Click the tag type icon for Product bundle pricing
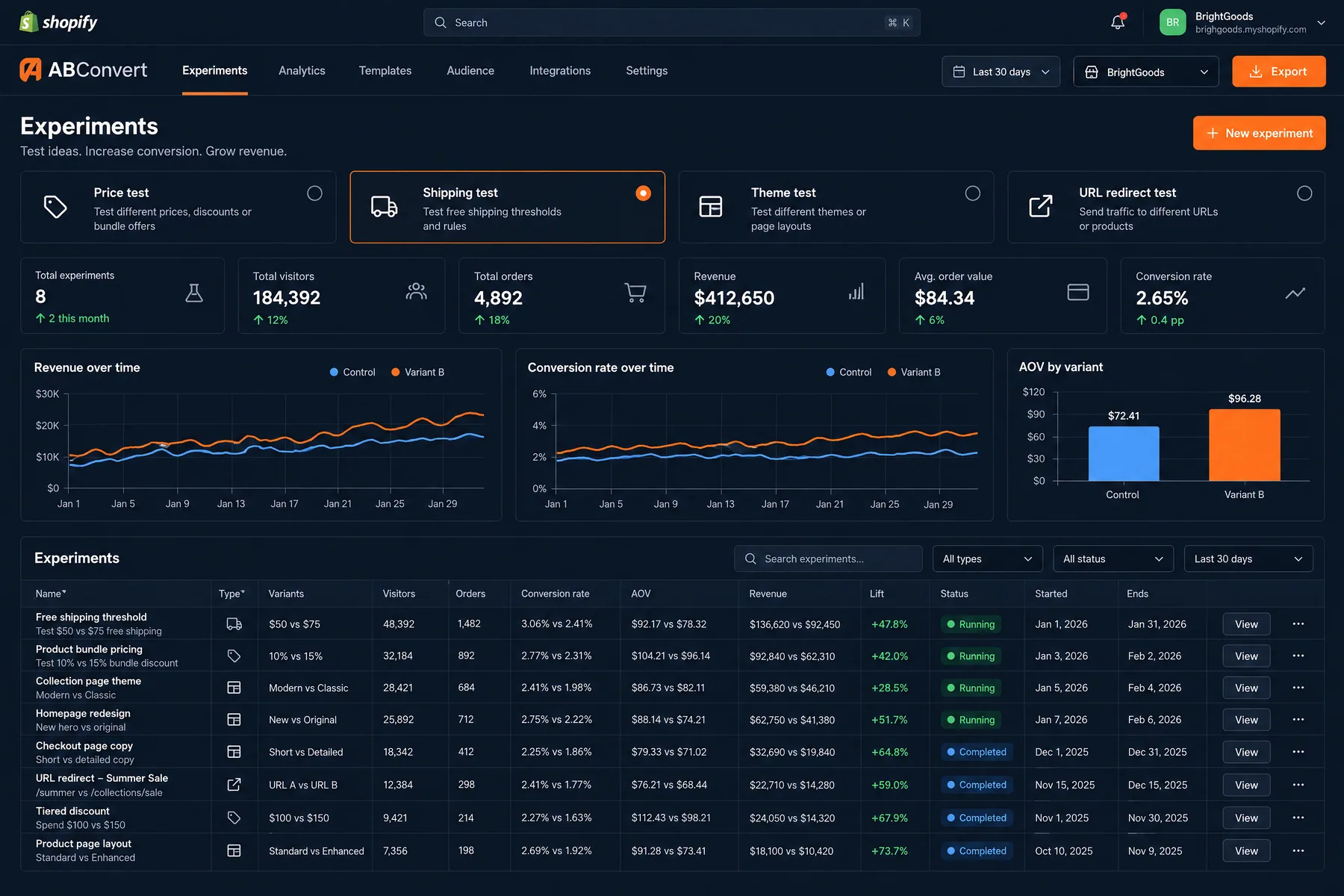Screen dimensions: 1344x896 tap(234, 656)
